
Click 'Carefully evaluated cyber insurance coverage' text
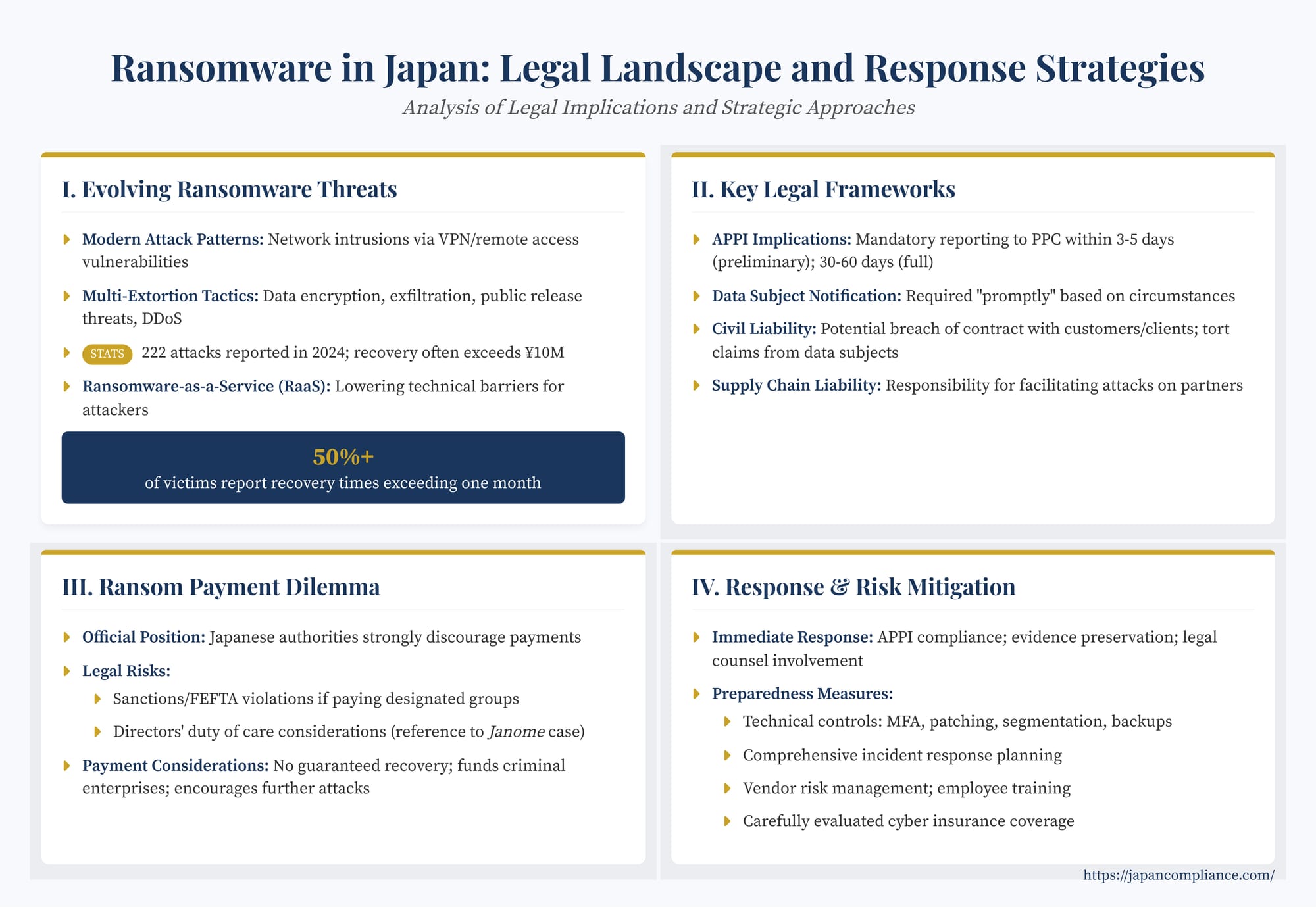click(x=908, y=821)
